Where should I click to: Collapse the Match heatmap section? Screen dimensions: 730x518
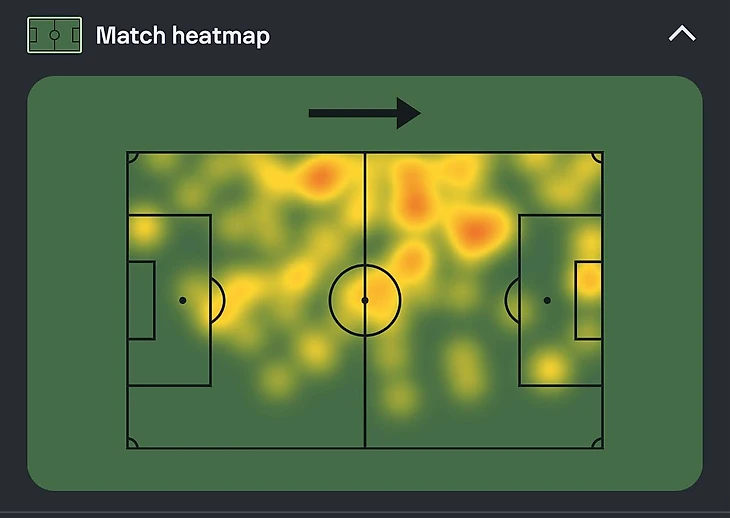coord(681,34)
